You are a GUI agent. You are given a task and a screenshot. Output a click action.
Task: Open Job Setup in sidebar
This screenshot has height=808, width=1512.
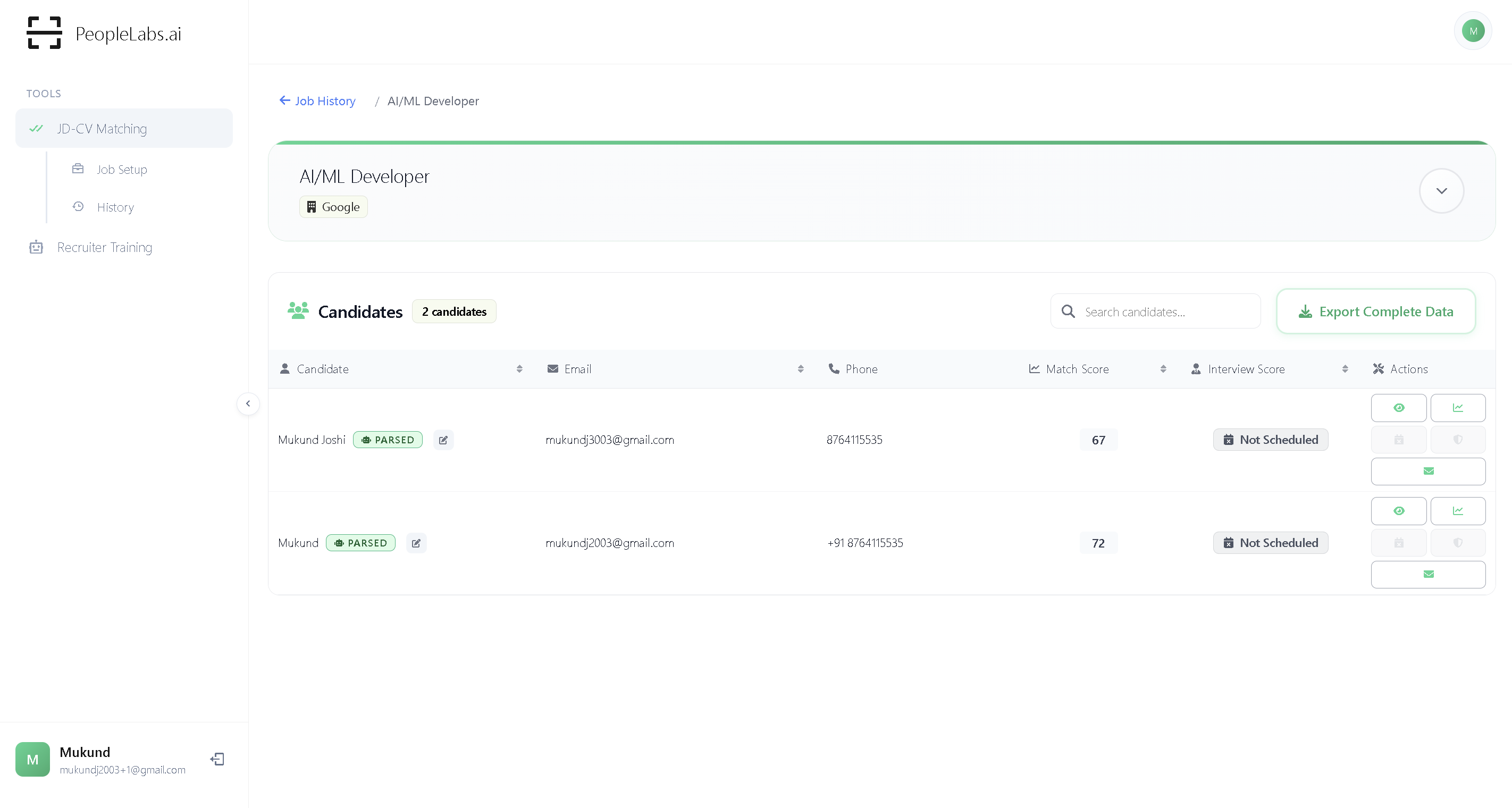coord(122,170)
